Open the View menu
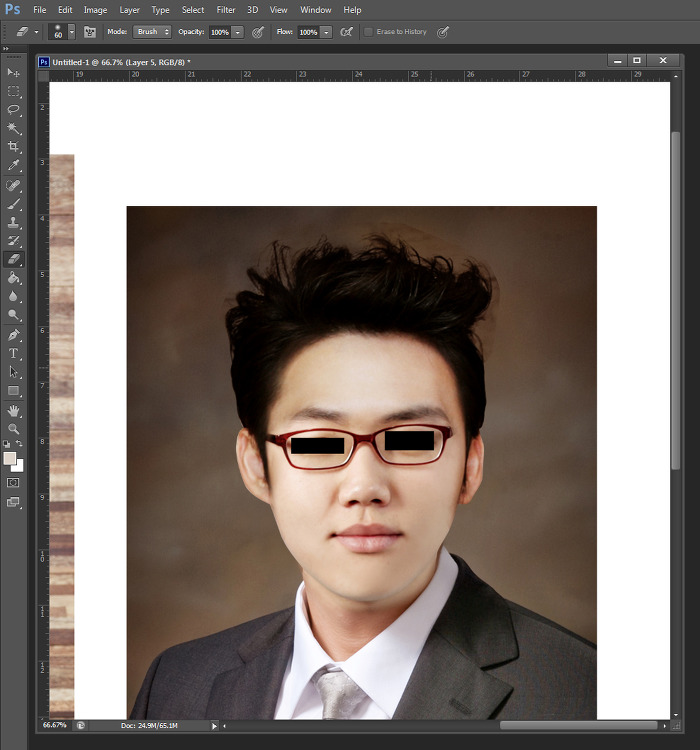The height and width of the screenshot is (750, 700). pyautogui.click(x=278, y=10)
